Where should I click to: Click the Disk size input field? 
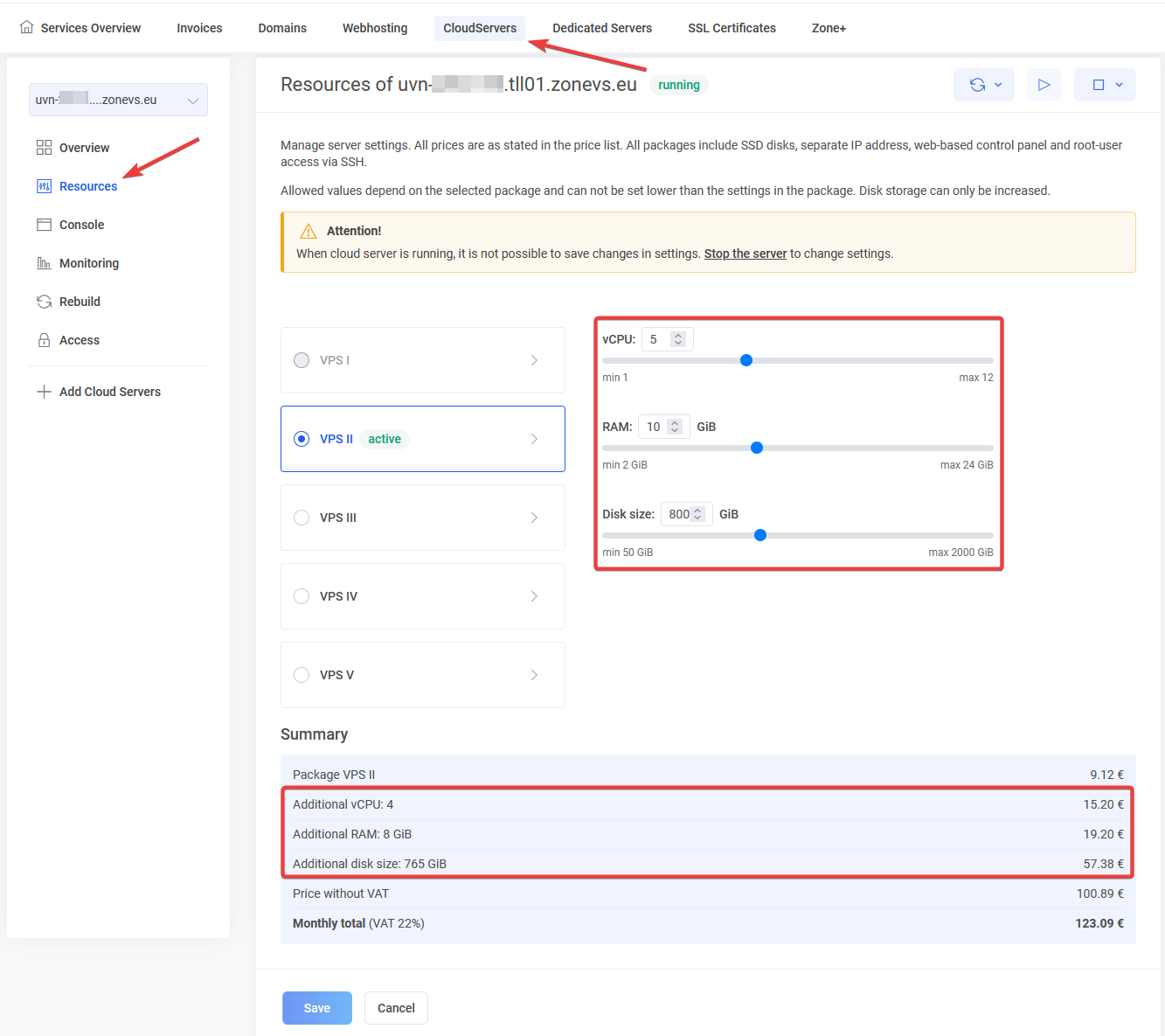[678, 514]
